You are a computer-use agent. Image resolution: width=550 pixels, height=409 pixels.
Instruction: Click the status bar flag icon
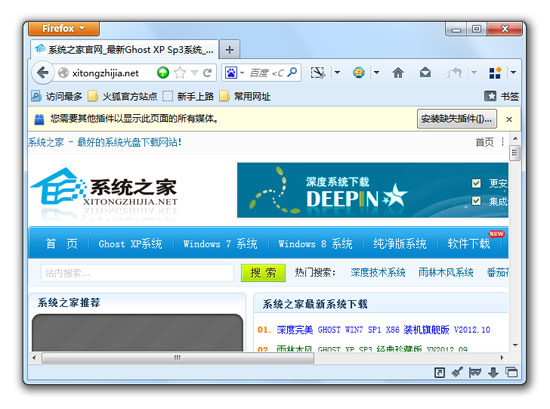click(475, 372)
